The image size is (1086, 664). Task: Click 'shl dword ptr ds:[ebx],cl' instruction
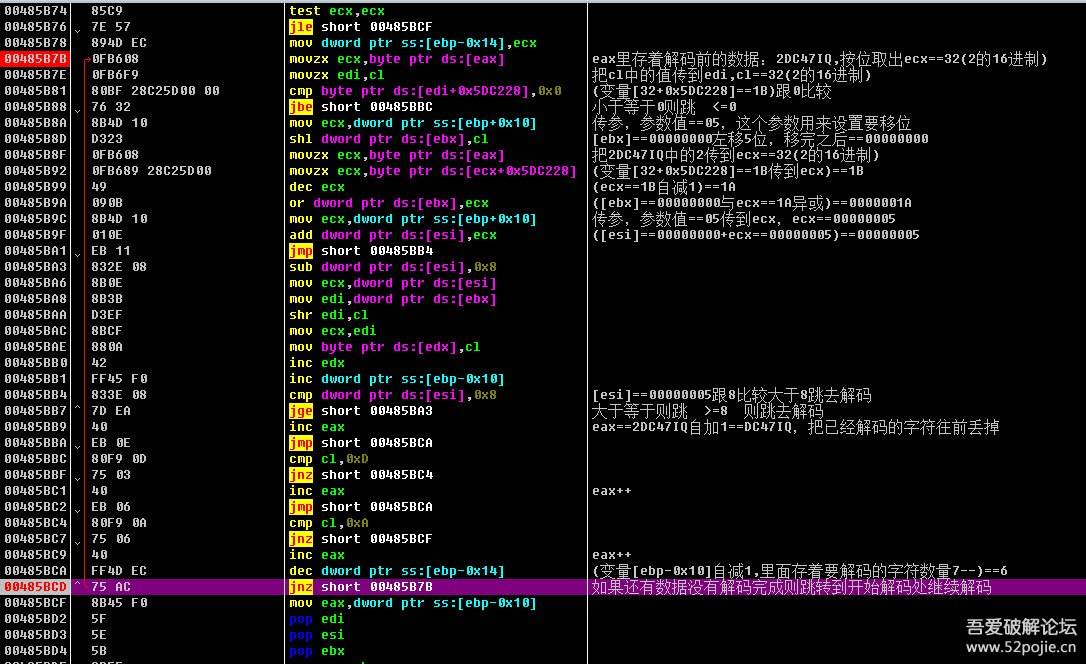coord(389,138)
